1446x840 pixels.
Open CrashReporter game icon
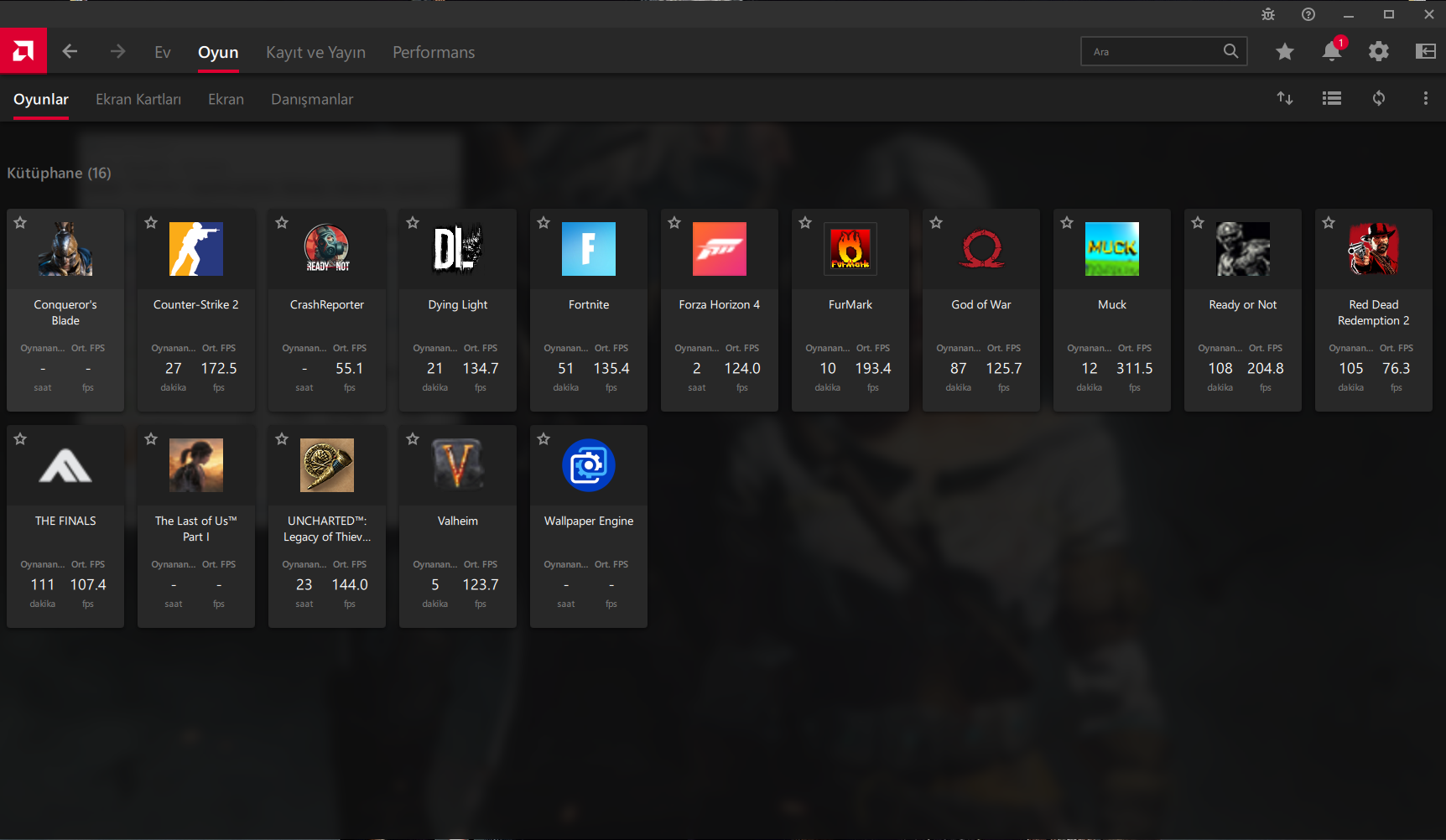pyautogui.click(x=327, y=249)
